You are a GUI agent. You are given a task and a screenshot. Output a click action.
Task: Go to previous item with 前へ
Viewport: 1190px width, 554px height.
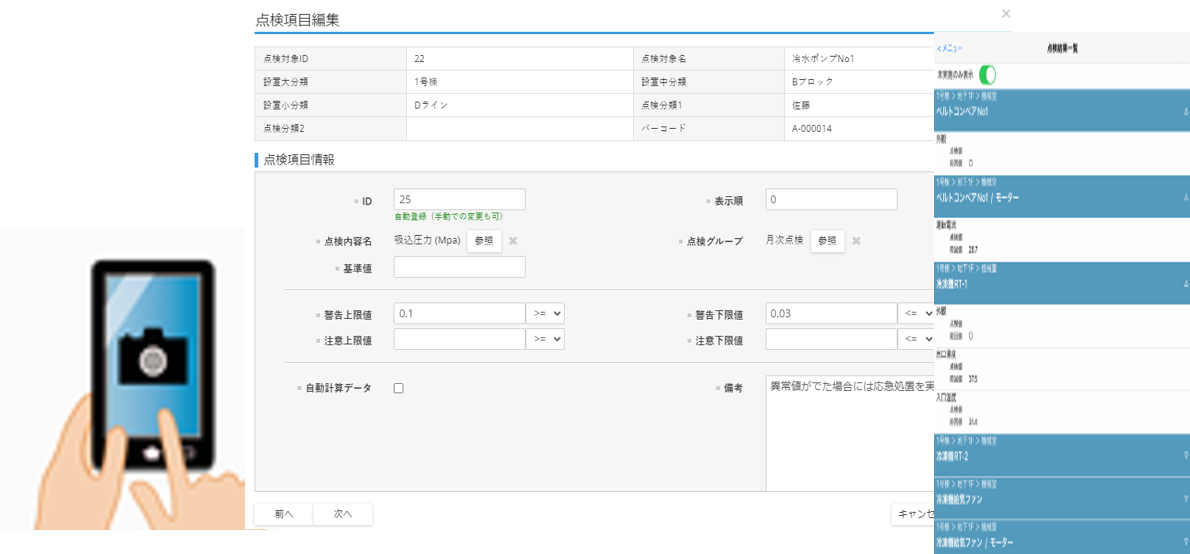pyautogui.click(x=284, y=514)
